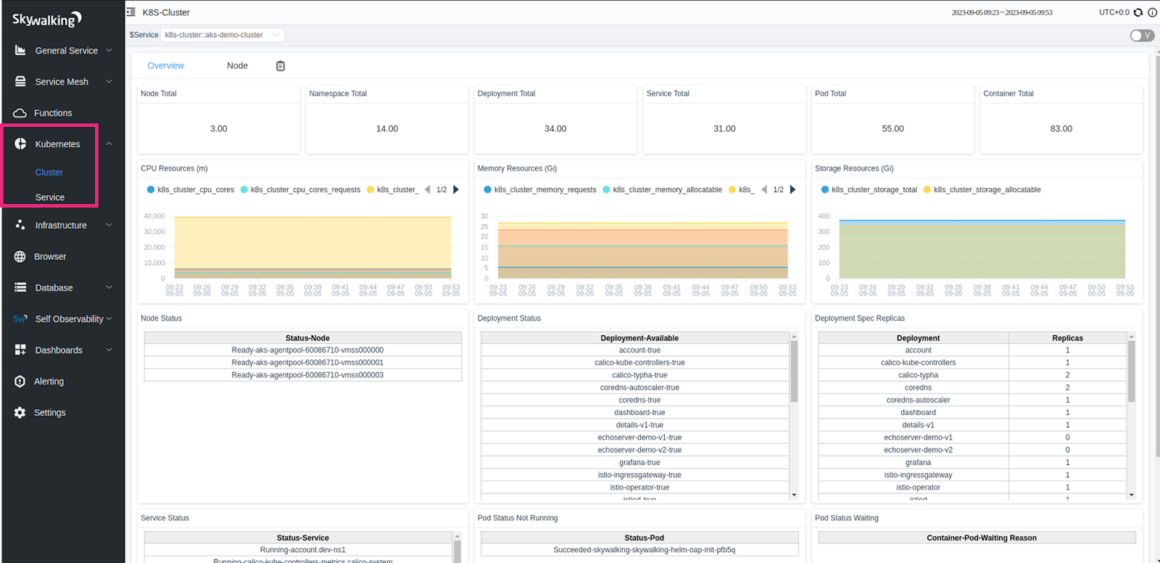Screen dimensions: 1160x563
Task: Go to next CPU Resources legend page
Action: coord(456,189)
